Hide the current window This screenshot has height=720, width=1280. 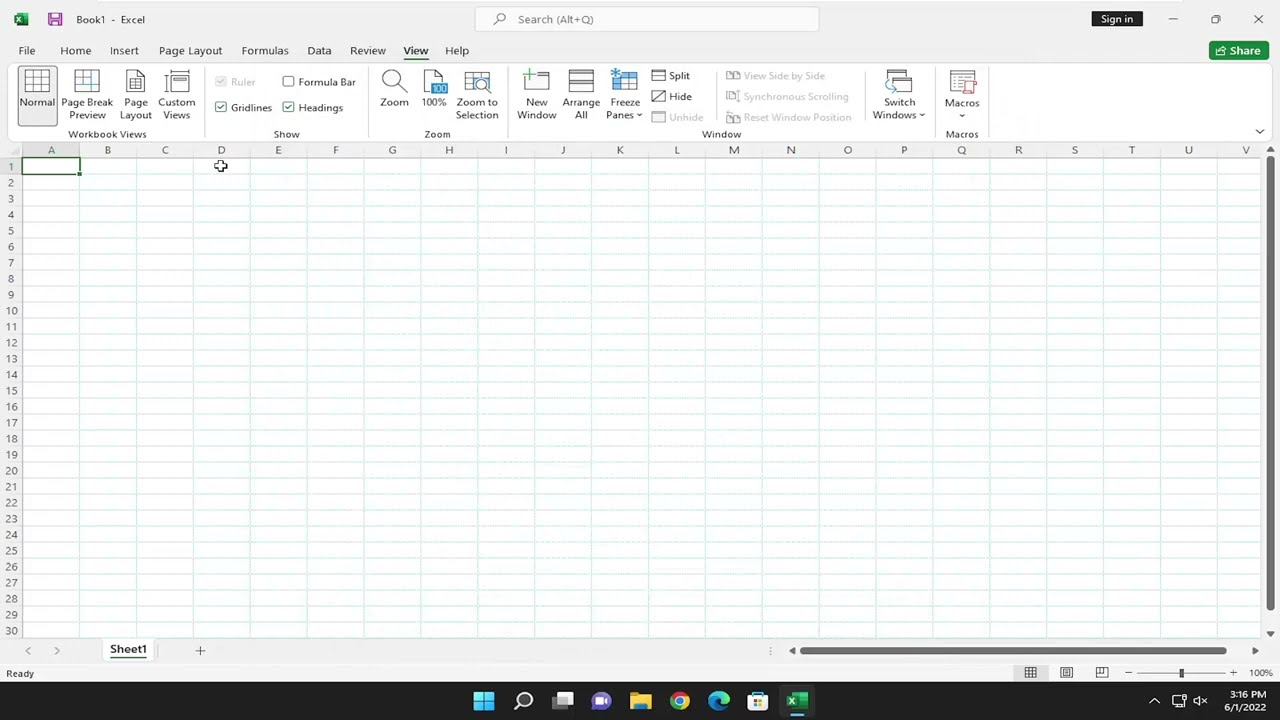click(672, 96)
